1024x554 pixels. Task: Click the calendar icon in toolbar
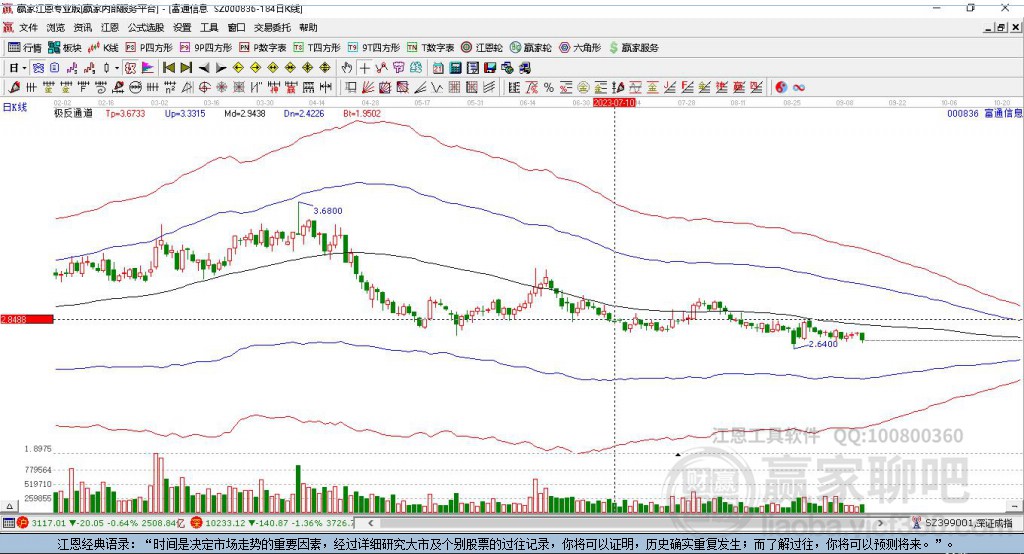point(438,68)
